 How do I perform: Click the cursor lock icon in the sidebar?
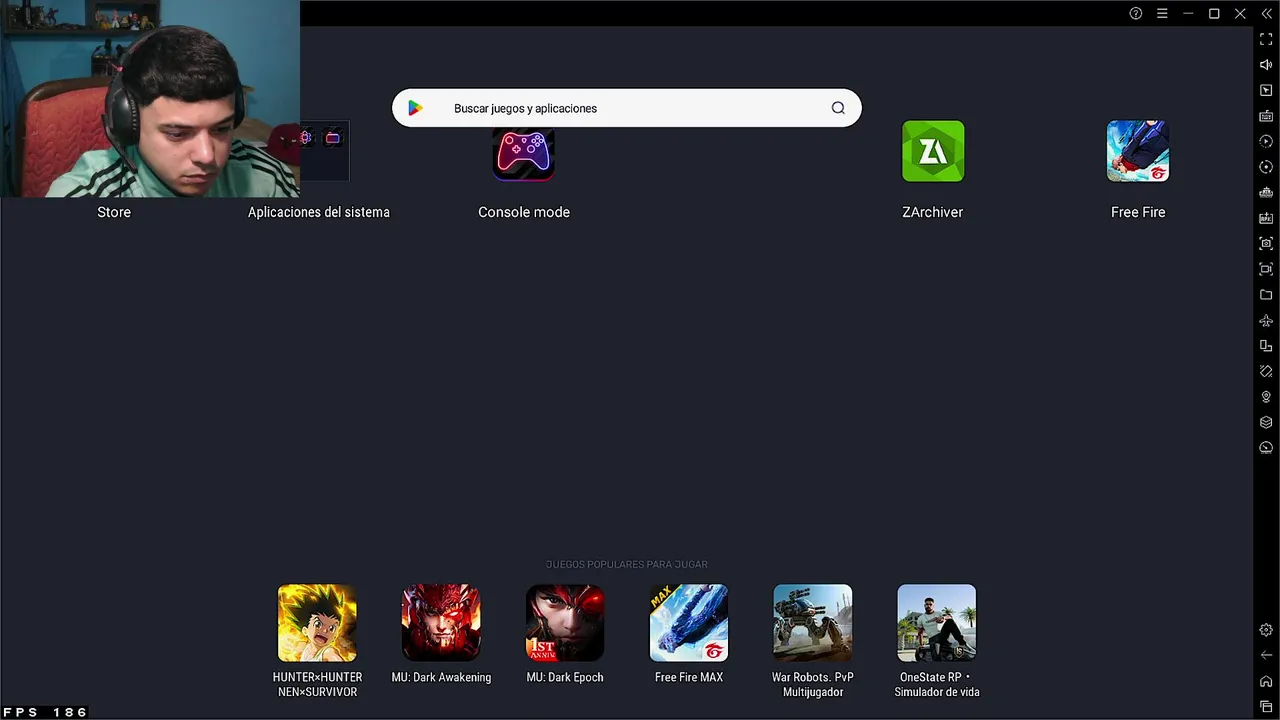(1266, 90)
